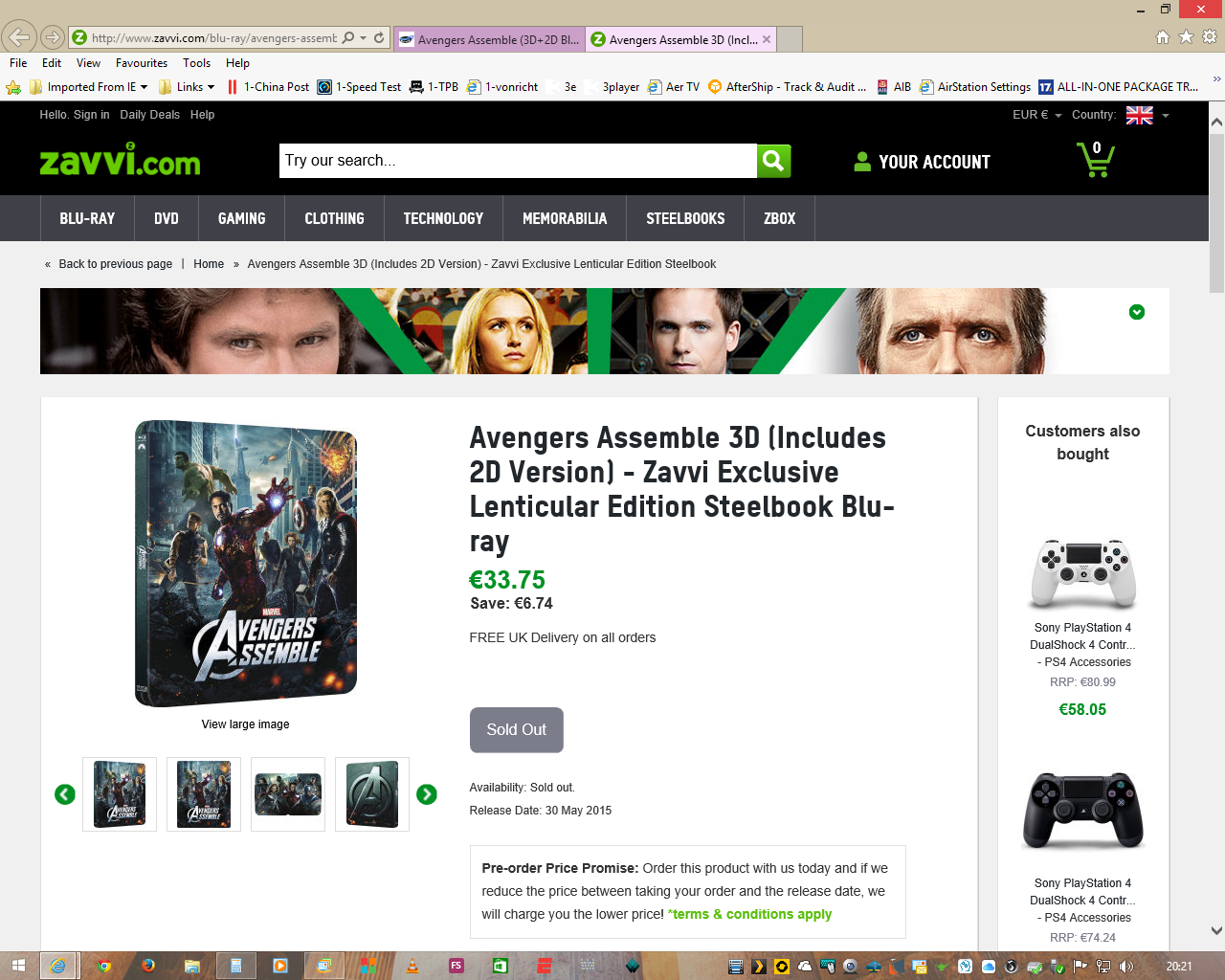The image size is (1225, 980).
Task: Show previous product thumbnails with left green arrow
Action: point(65,794)
